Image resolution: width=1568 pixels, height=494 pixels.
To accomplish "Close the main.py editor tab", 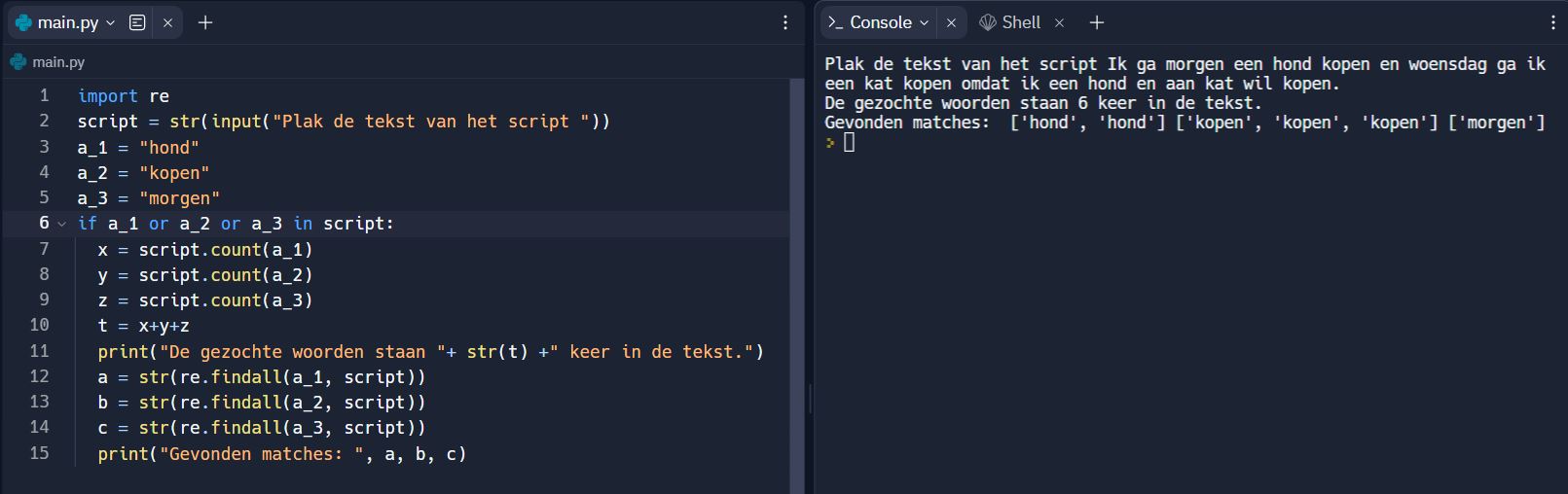I will tap(167, 22).
